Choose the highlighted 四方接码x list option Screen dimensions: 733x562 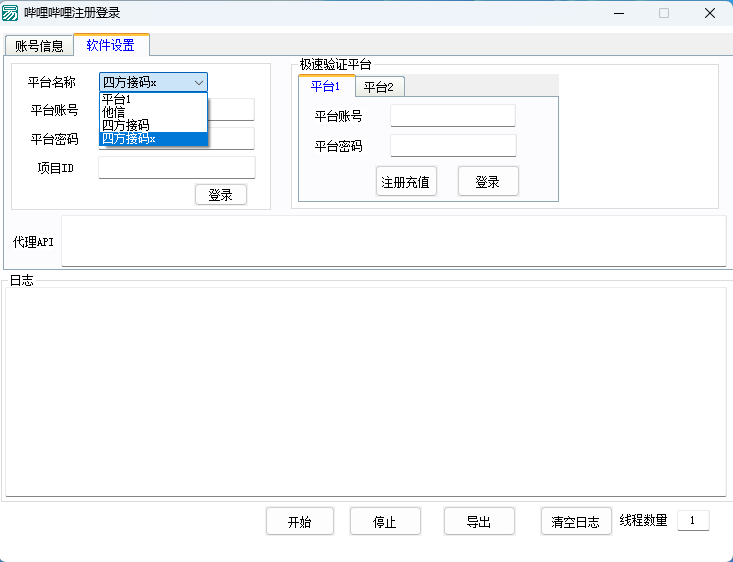coord(130,138)
